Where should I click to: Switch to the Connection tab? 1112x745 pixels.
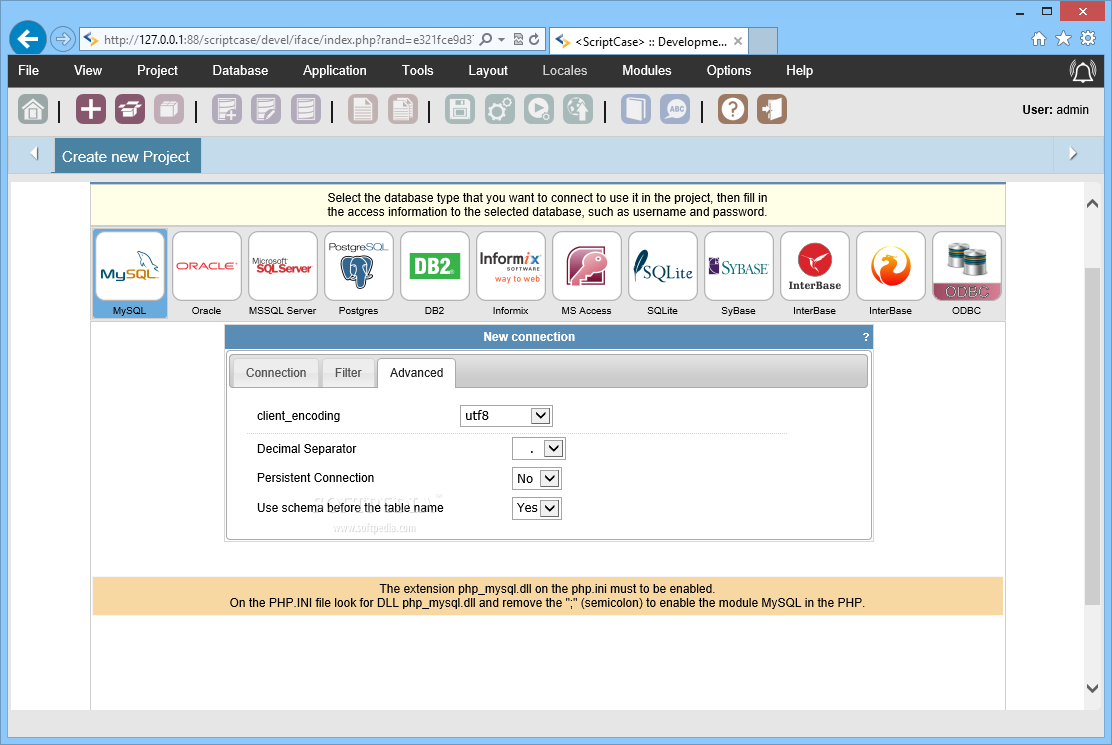click(x=276, y=373)
